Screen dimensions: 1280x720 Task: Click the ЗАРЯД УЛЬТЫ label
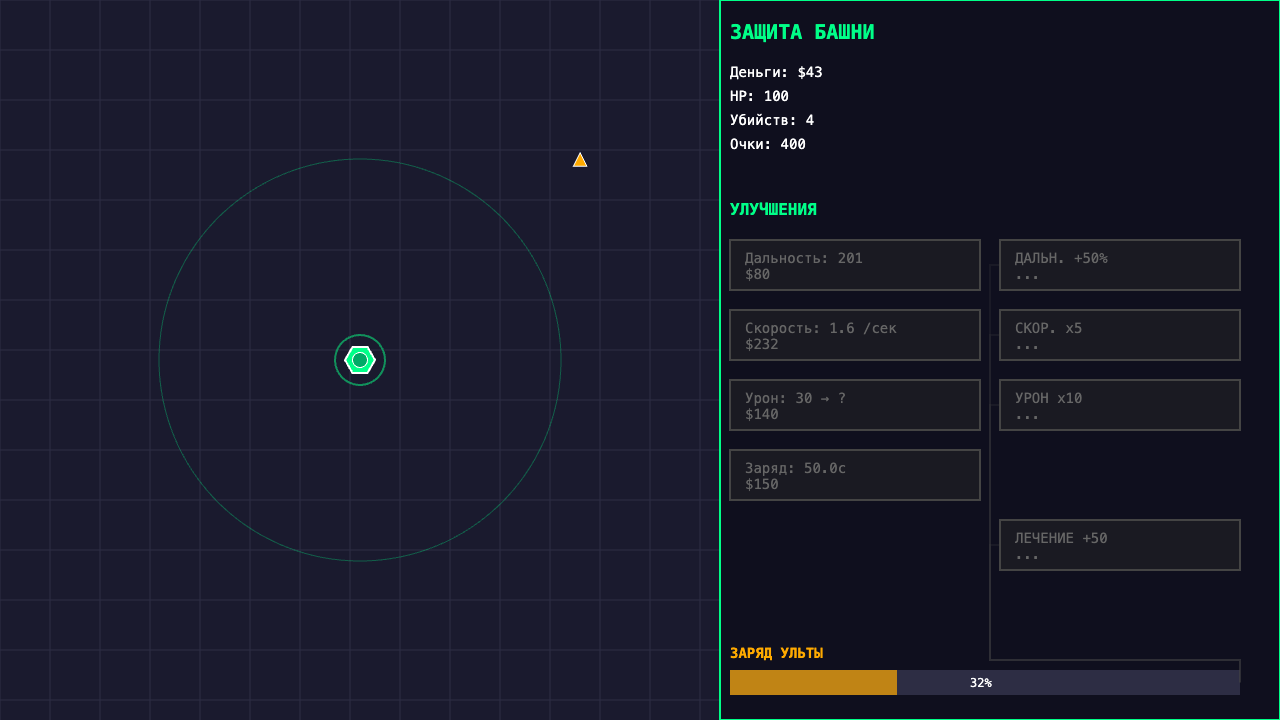(776, 652)
